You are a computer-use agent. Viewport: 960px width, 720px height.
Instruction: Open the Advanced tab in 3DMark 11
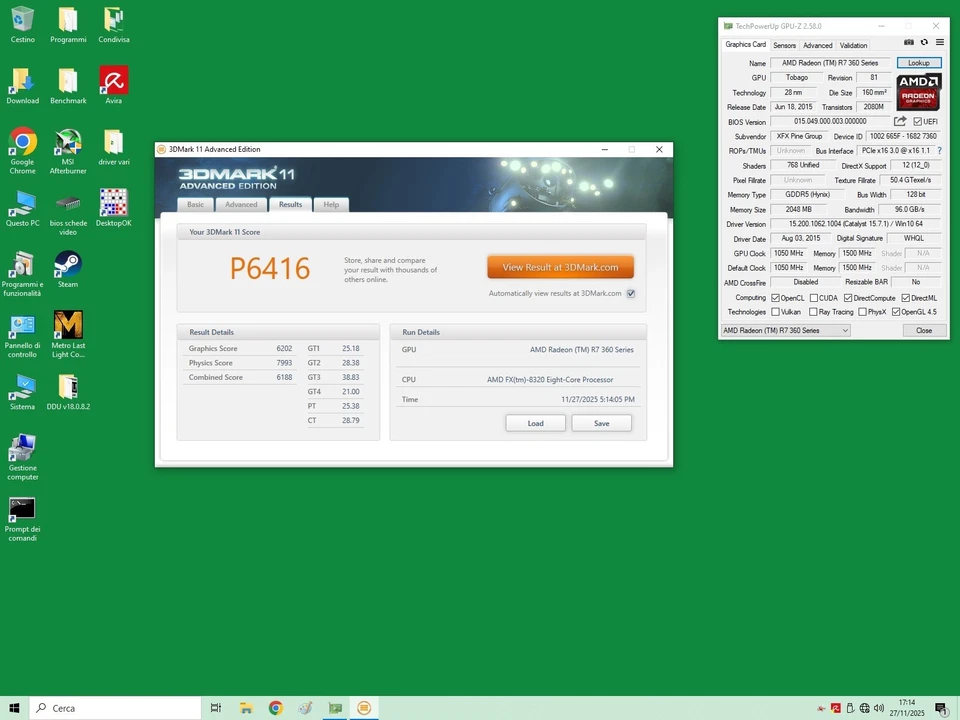click(x=241, y=204)
